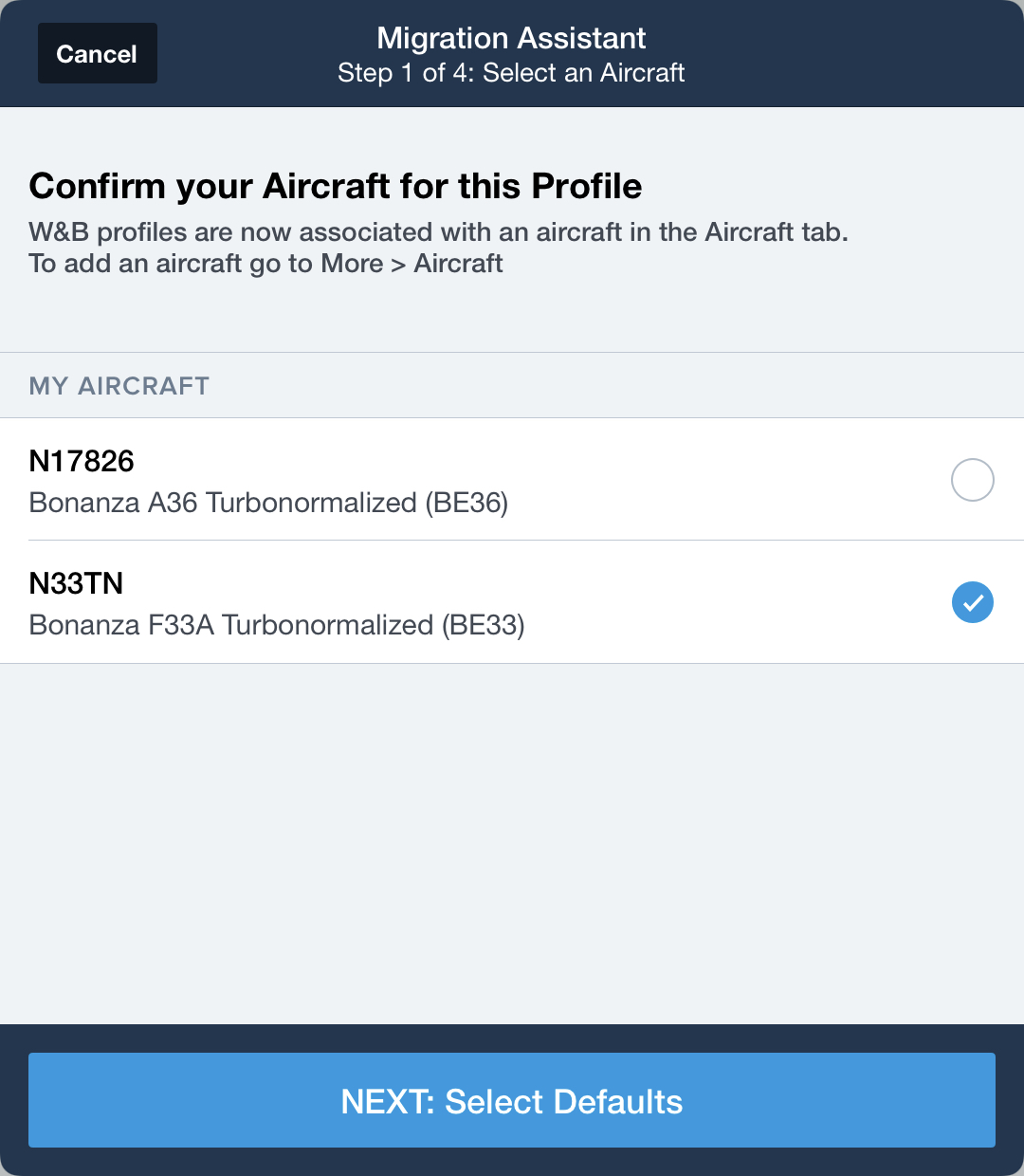
Task: Click the Cancel button
Action: tap(97, 54)
